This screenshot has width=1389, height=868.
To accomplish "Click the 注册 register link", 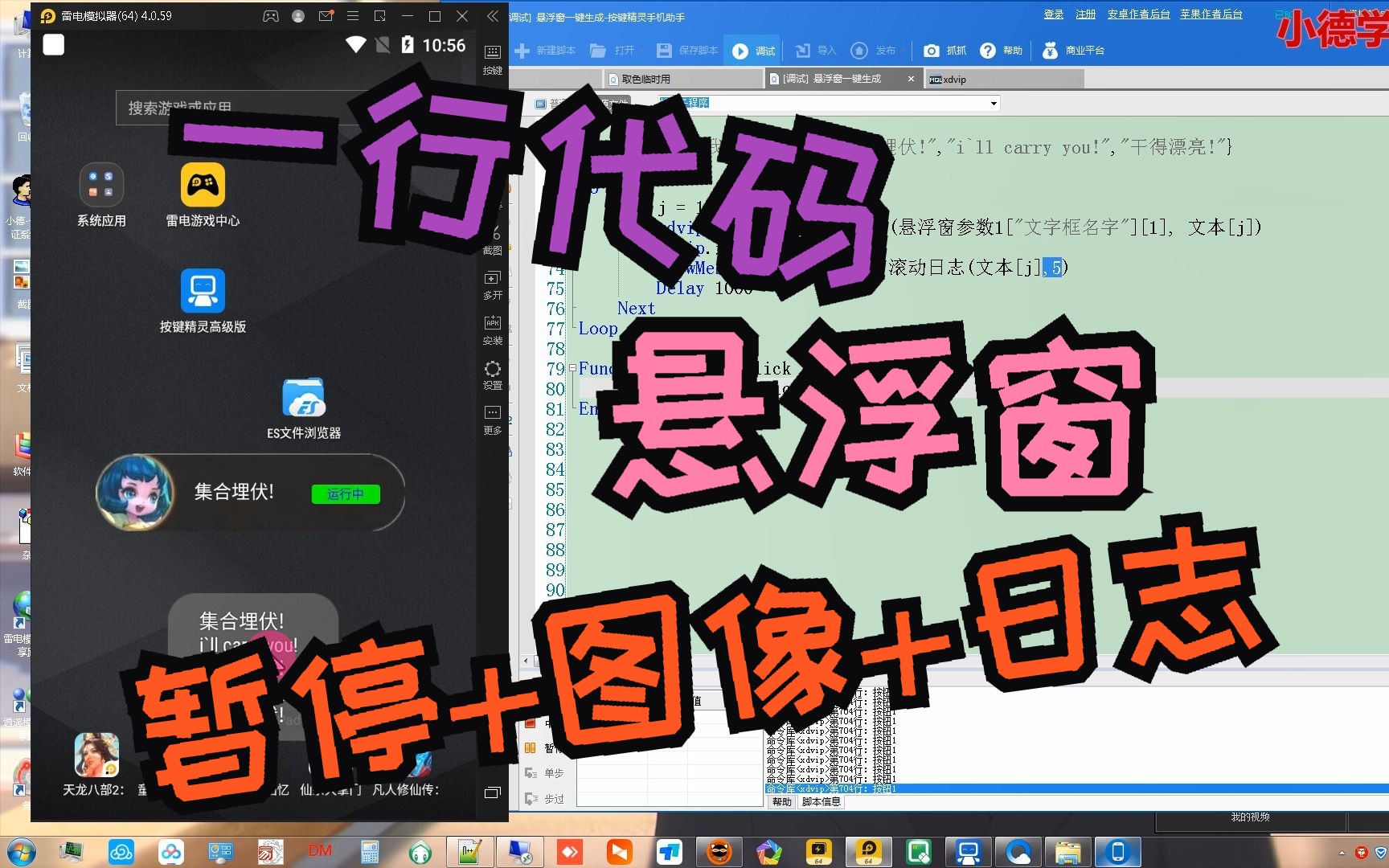I will point(1086,14).
